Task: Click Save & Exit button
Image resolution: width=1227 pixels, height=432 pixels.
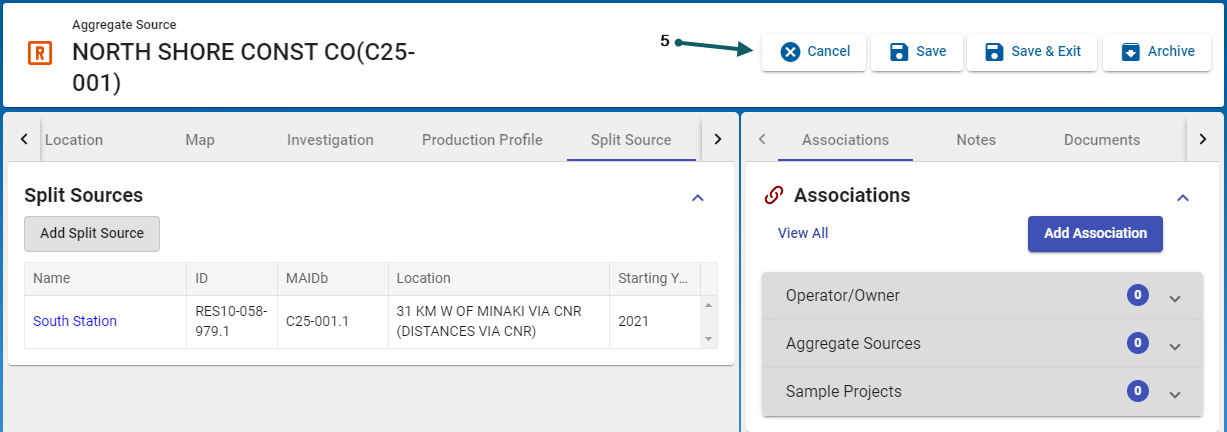Action: (x=1032, y=52)
